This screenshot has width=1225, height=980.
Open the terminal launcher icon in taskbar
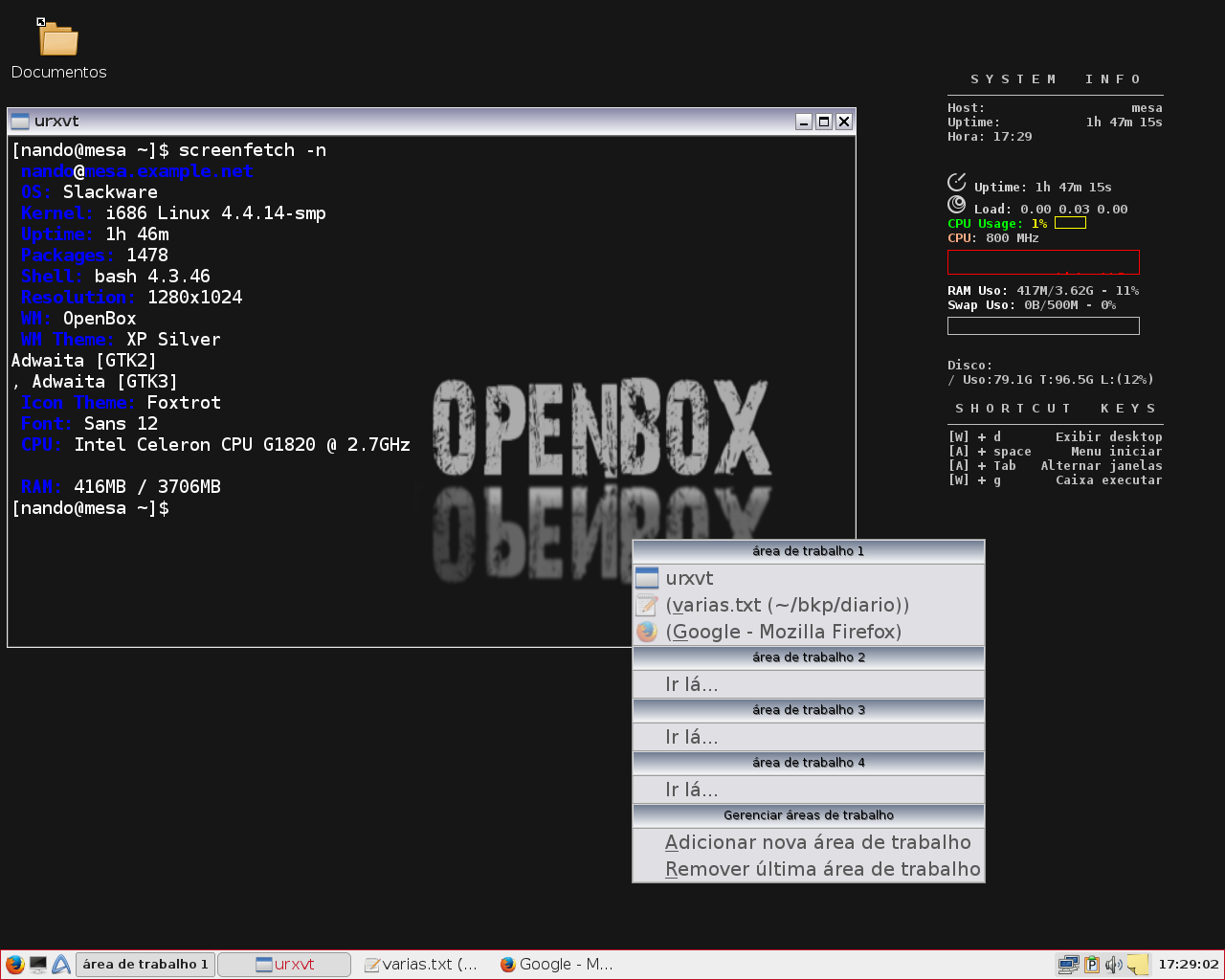tap(38, 965)
